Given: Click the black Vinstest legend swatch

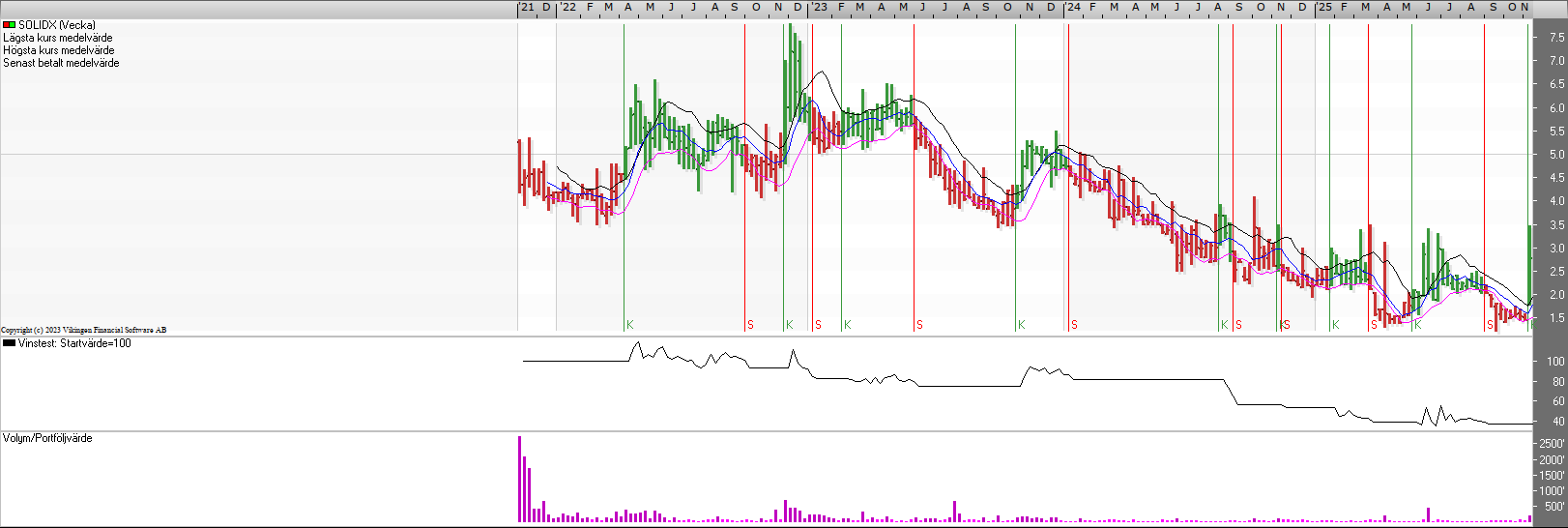Looking at the screenshot, I should click(x=9, y=343).
